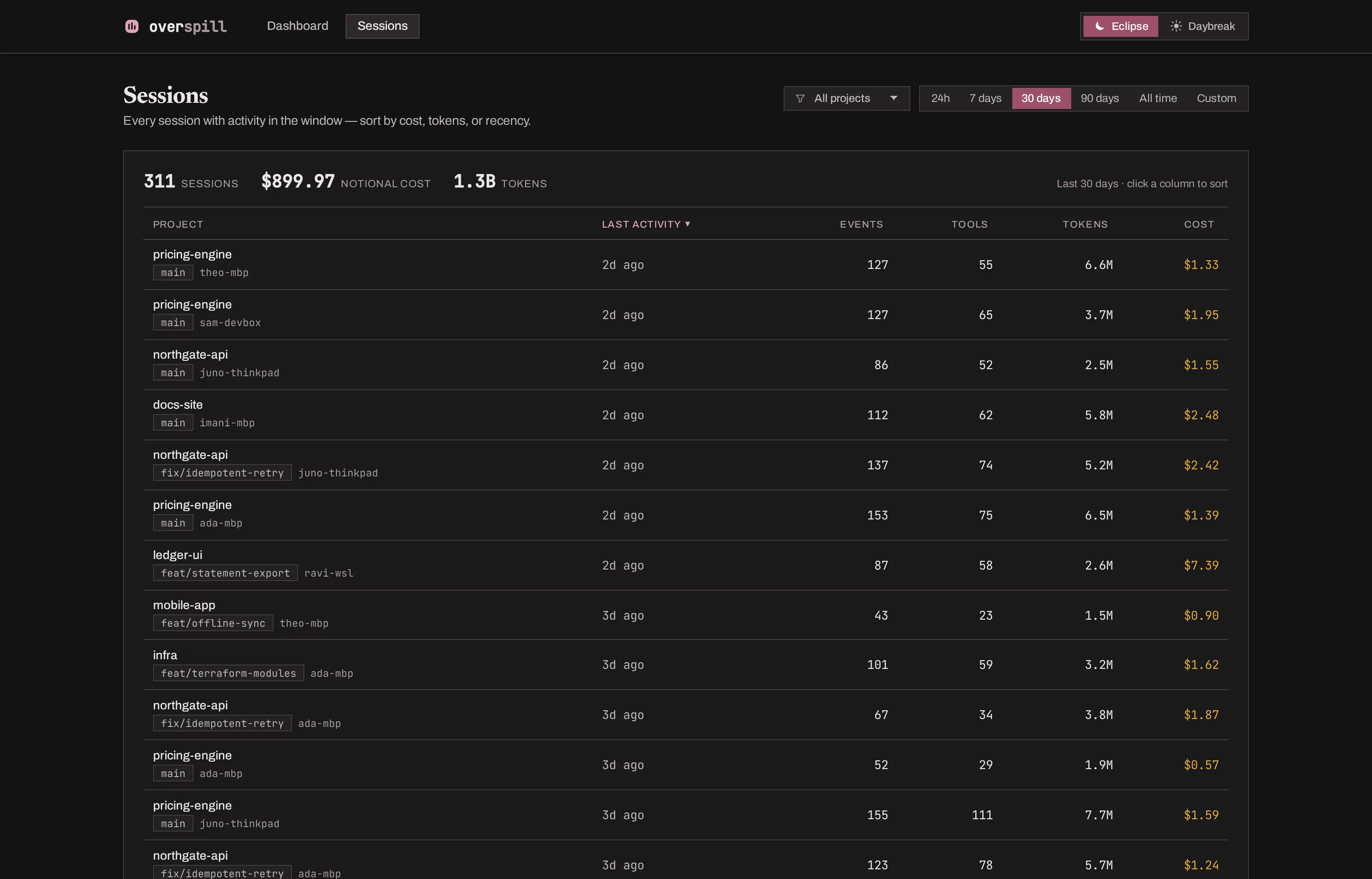The height and width of the screenshot is (879, 1372).
Task: Select the 24h time range
Action: 940,98
